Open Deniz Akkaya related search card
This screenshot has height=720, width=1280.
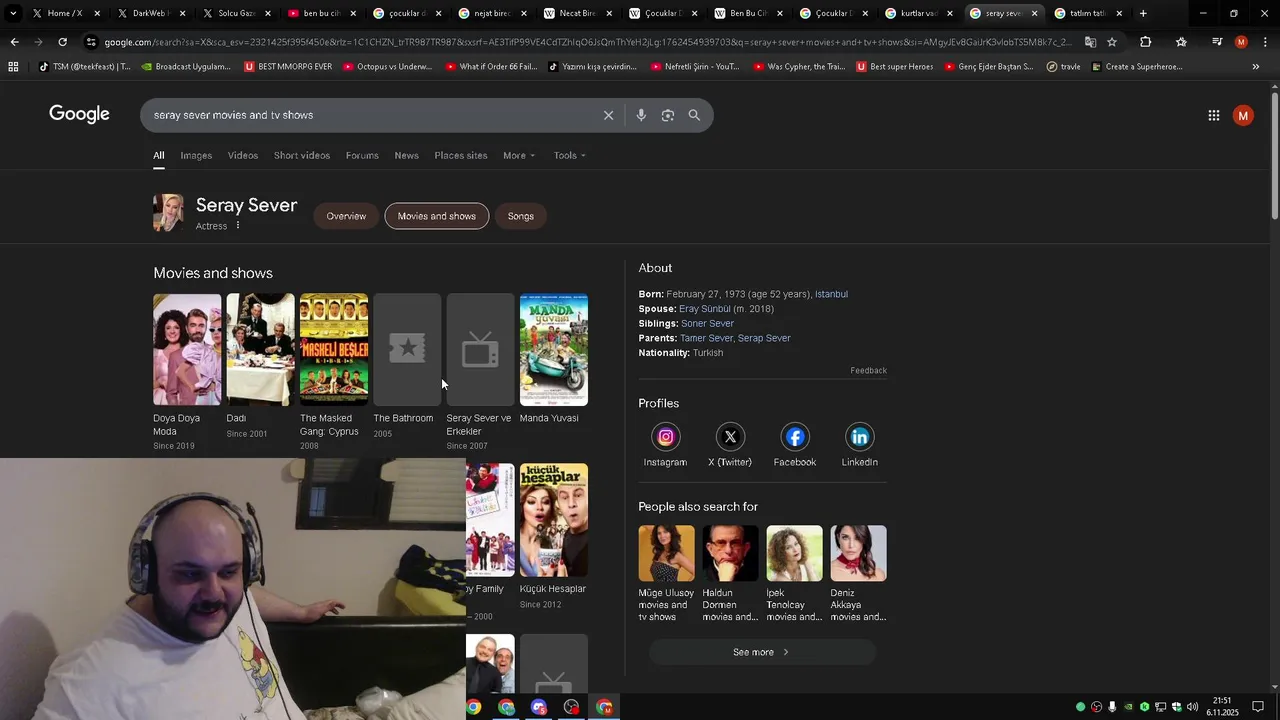(858, 574)
